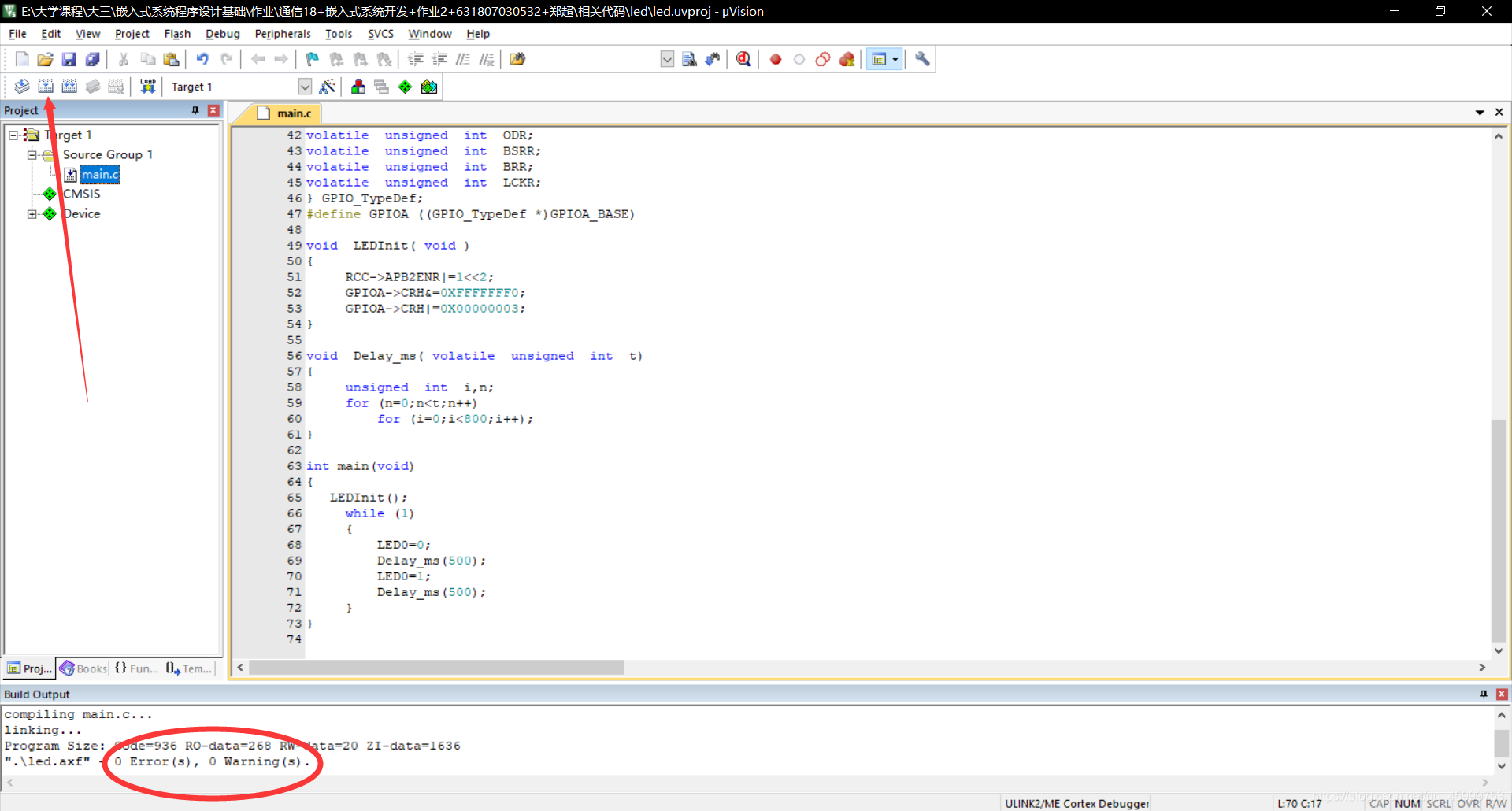
Task: Click the editor scroll down arrow
Action: (x=1499, y=651)
